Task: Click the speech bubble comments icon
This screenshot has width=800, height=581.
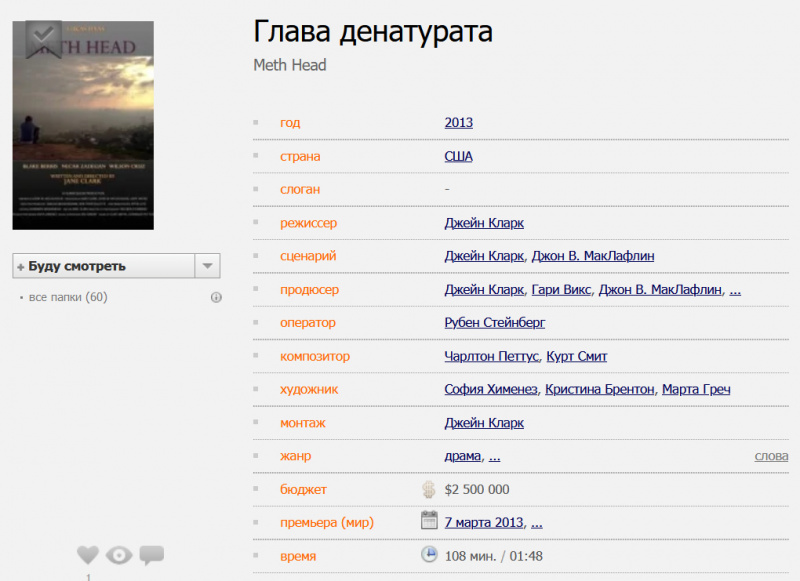Action: coord(151,554)
